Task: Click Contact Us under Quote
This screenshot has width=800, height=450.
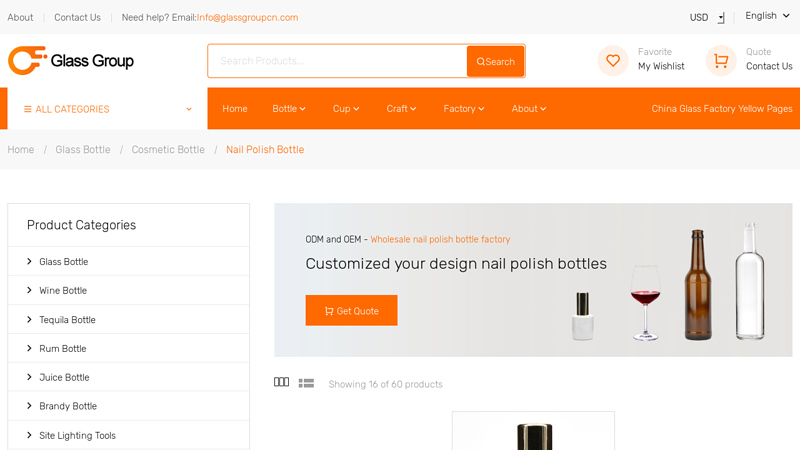Action: pyautogui.click(x=769, y=66)
